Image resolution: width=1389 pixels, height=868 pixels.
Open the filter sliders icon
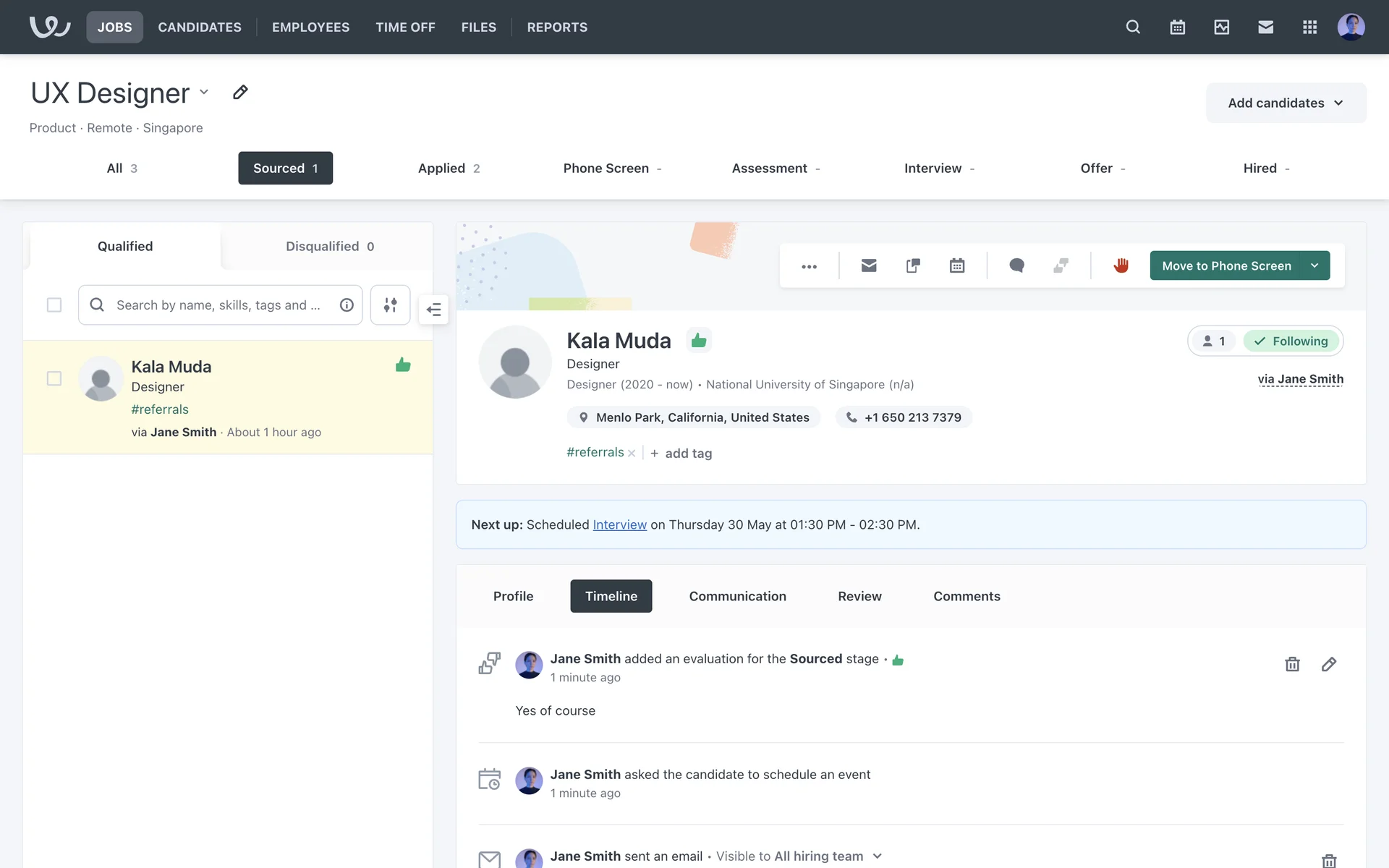pos(390,305)
